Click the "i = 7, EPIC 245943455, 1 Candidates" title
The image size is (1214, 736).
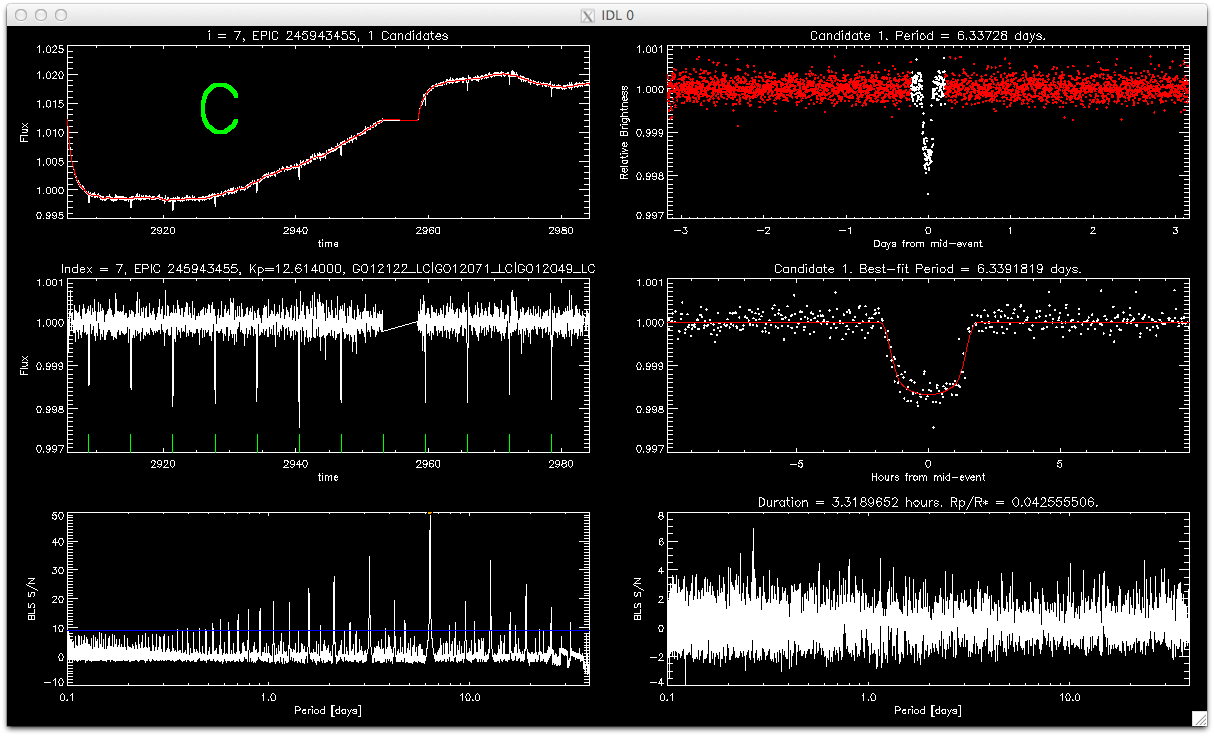328,36
